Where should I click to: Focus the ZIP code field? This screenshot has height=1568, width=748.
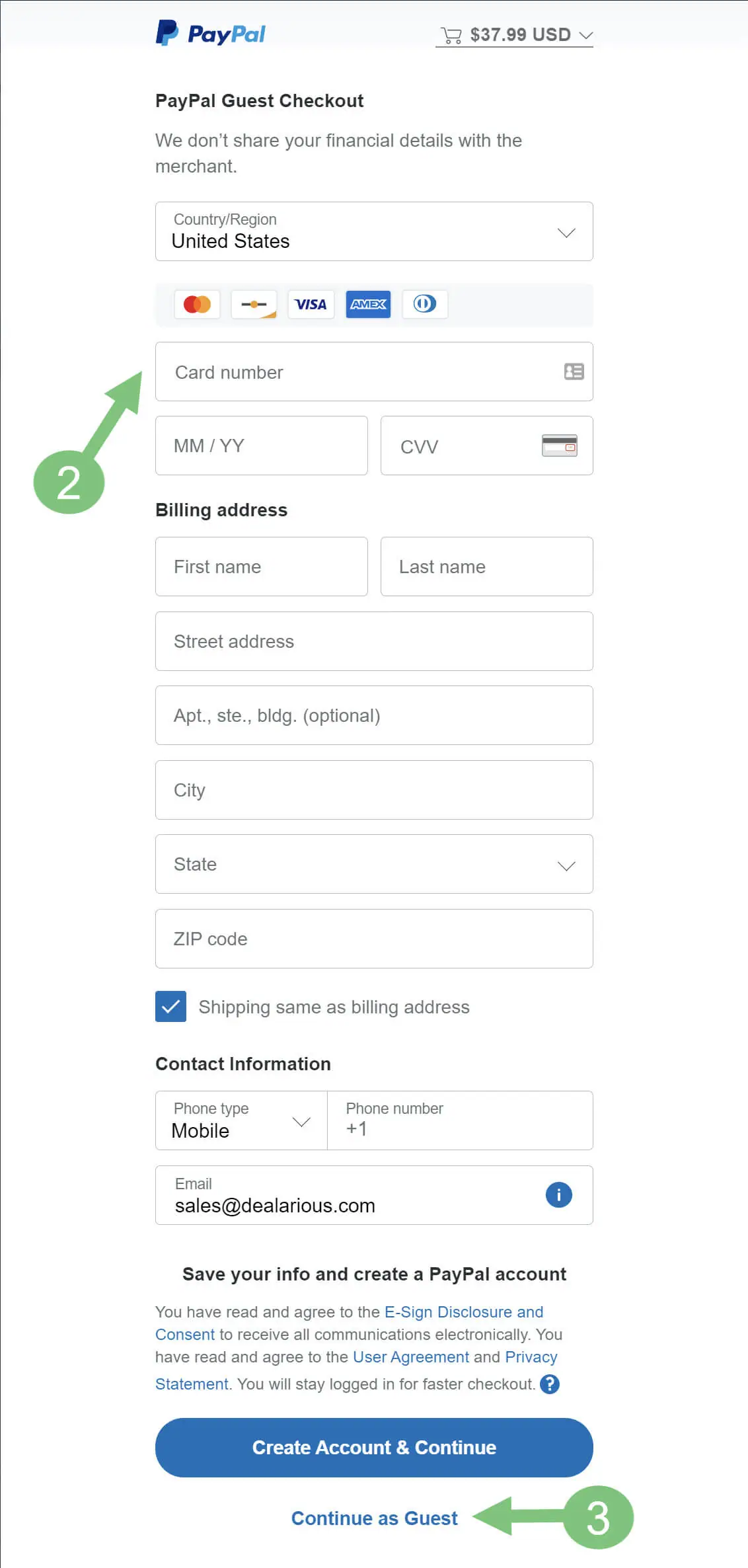[374, 939]
